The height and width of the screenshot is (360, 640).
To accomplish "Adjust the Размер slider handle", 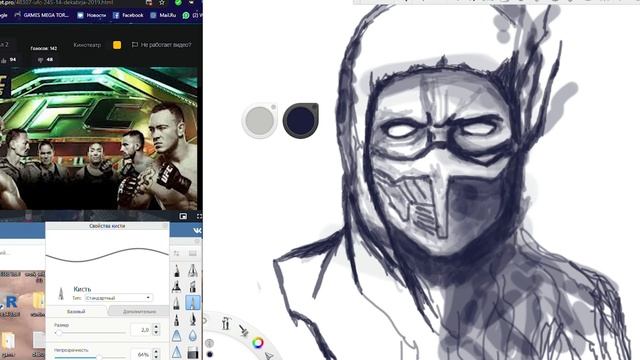I will [59, 333].
